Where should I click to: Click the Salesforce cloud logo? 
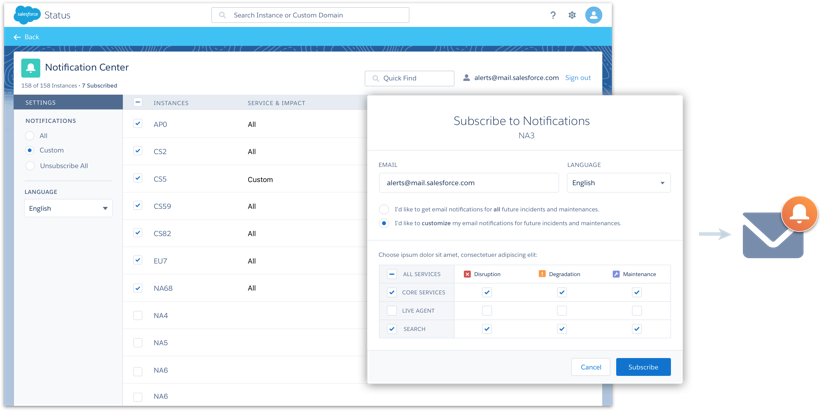[27, 15]
